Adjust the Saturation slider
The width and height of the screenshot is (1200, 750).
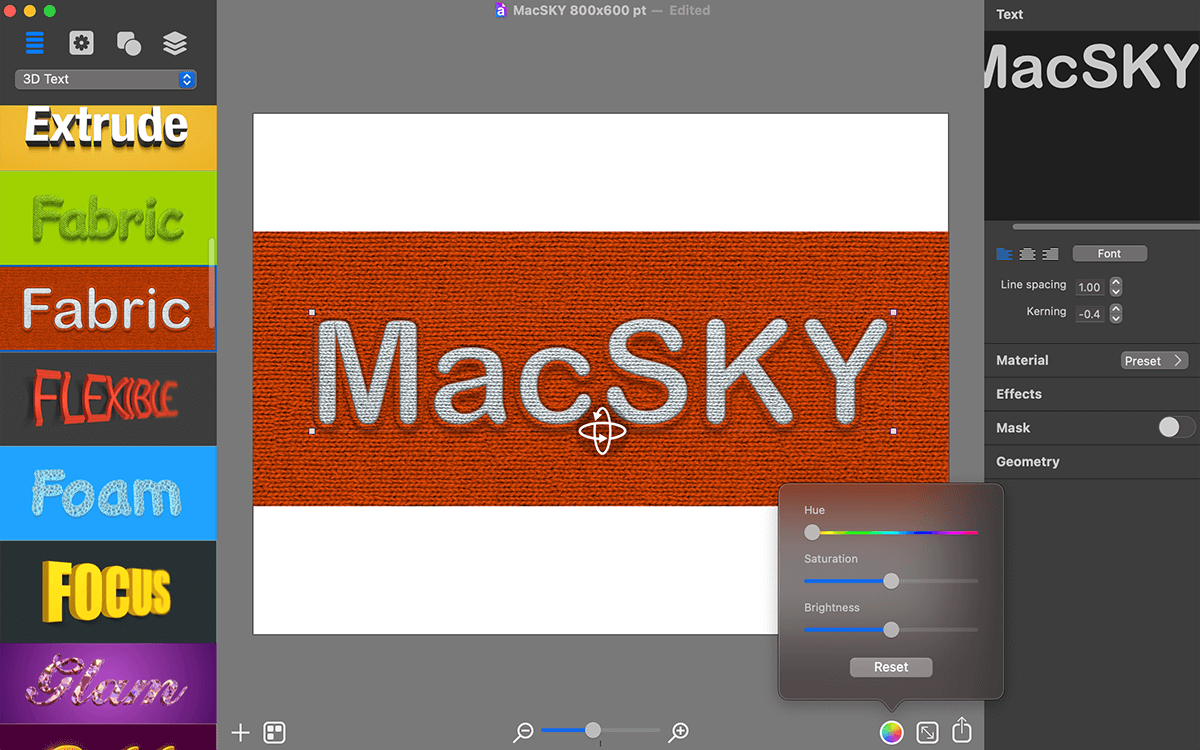coord(891,581)
